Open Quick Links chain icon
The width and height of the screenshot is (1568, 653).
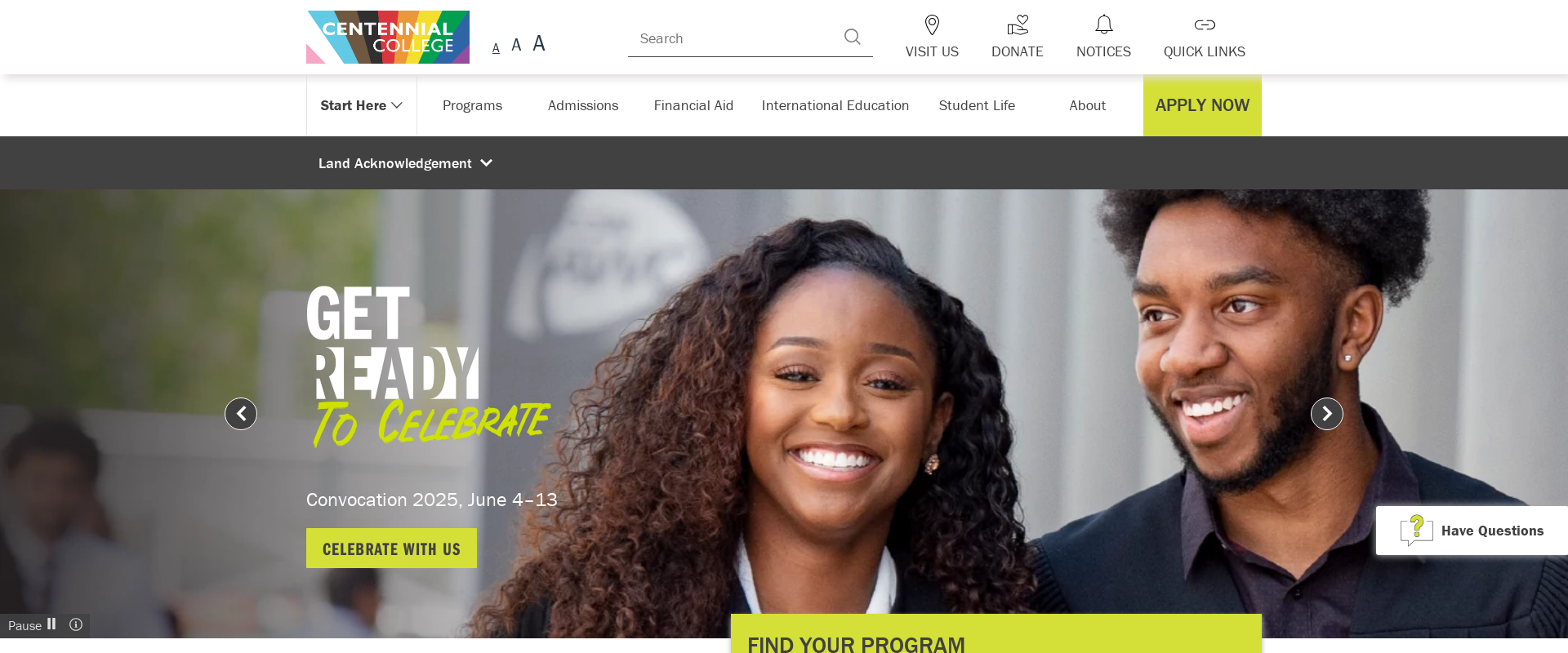(1205, 24)
